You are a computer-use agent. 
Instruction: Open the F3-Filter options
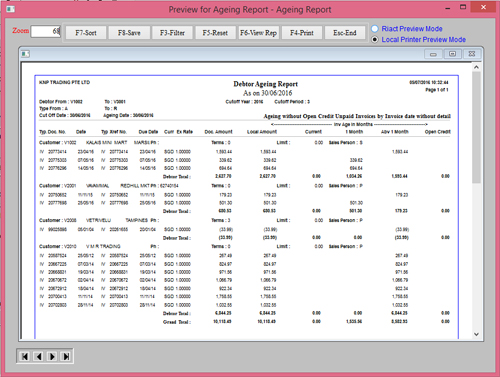172,33
